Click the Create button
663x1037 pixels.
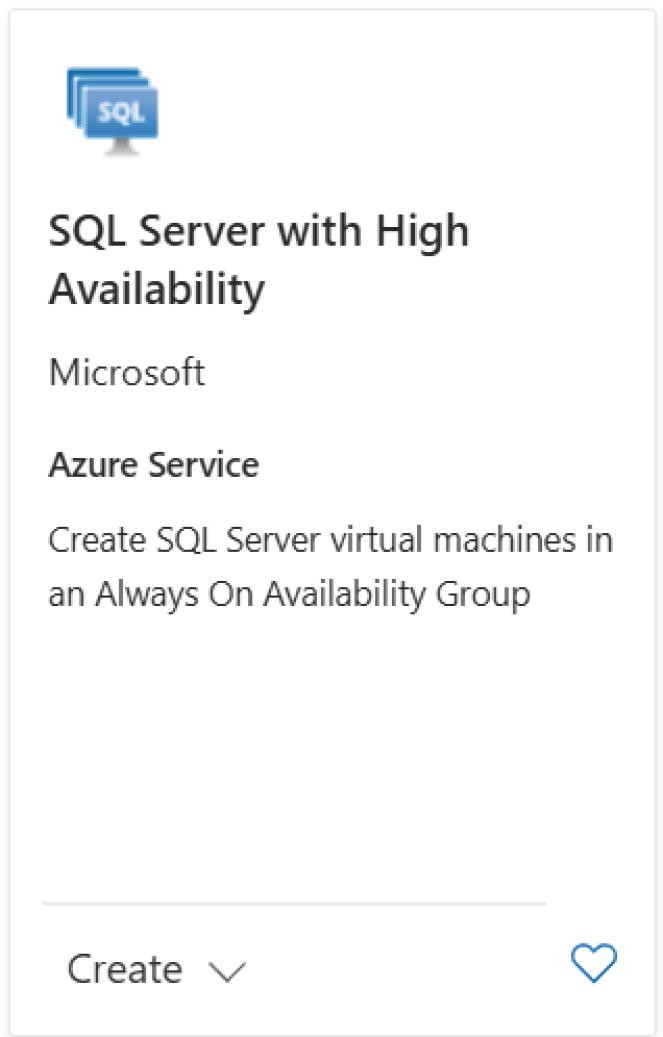point(122,967)
